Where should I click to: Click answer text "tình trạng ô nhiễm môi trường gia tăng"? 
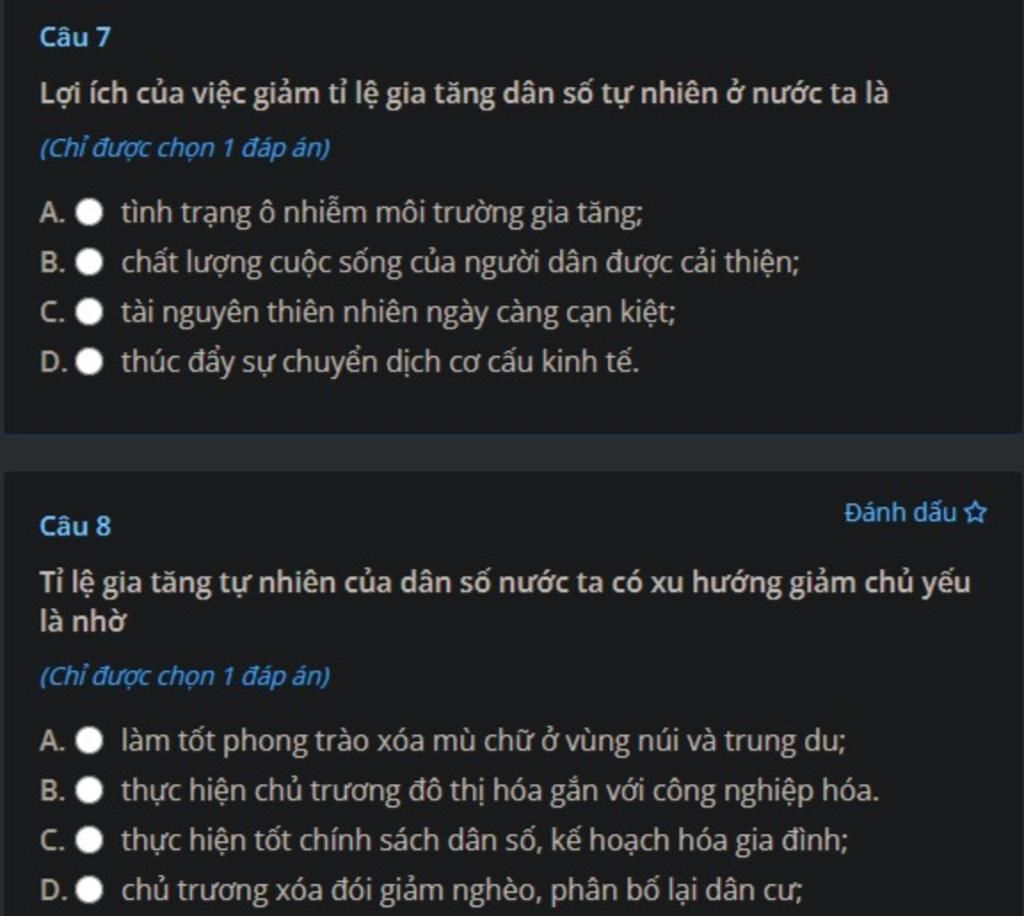tap(381, 213)
